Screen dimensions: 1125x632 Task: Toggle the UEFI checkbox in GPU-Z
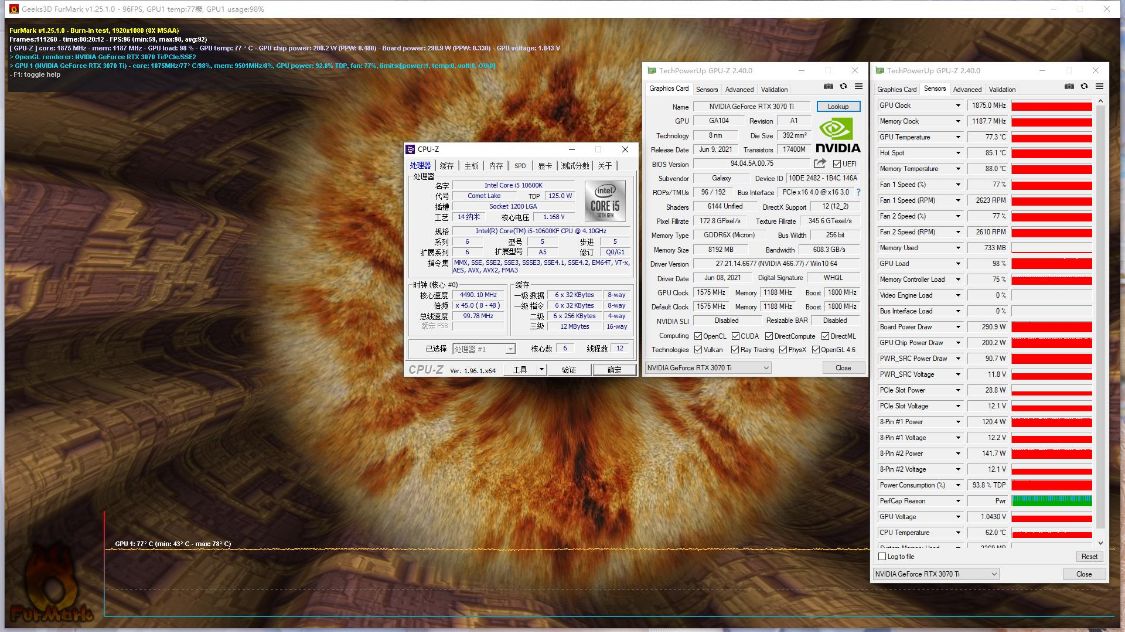click(x=837, y=164)
